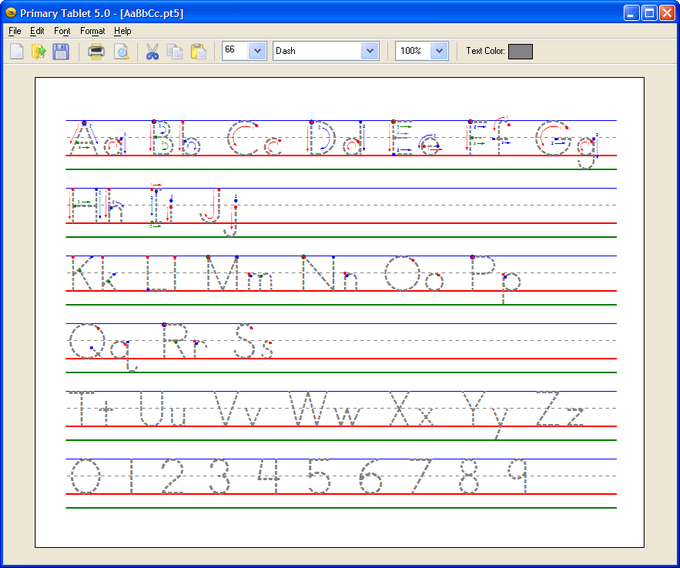Cut selection using the scissors icon
680x568 pixels.
[x=152, y=51]
